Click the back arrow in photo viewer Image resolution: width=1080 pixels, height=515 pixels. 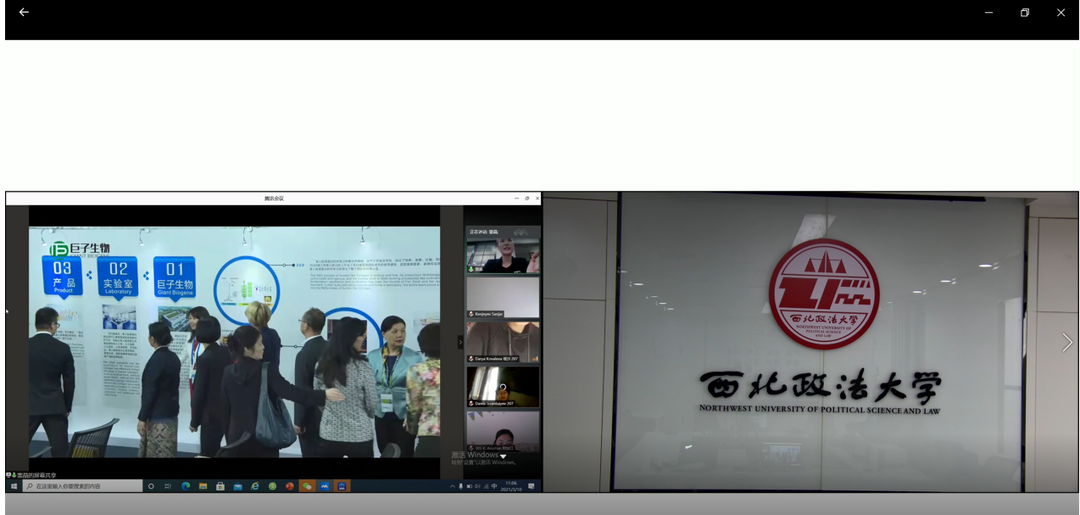[x=23, y=12]
